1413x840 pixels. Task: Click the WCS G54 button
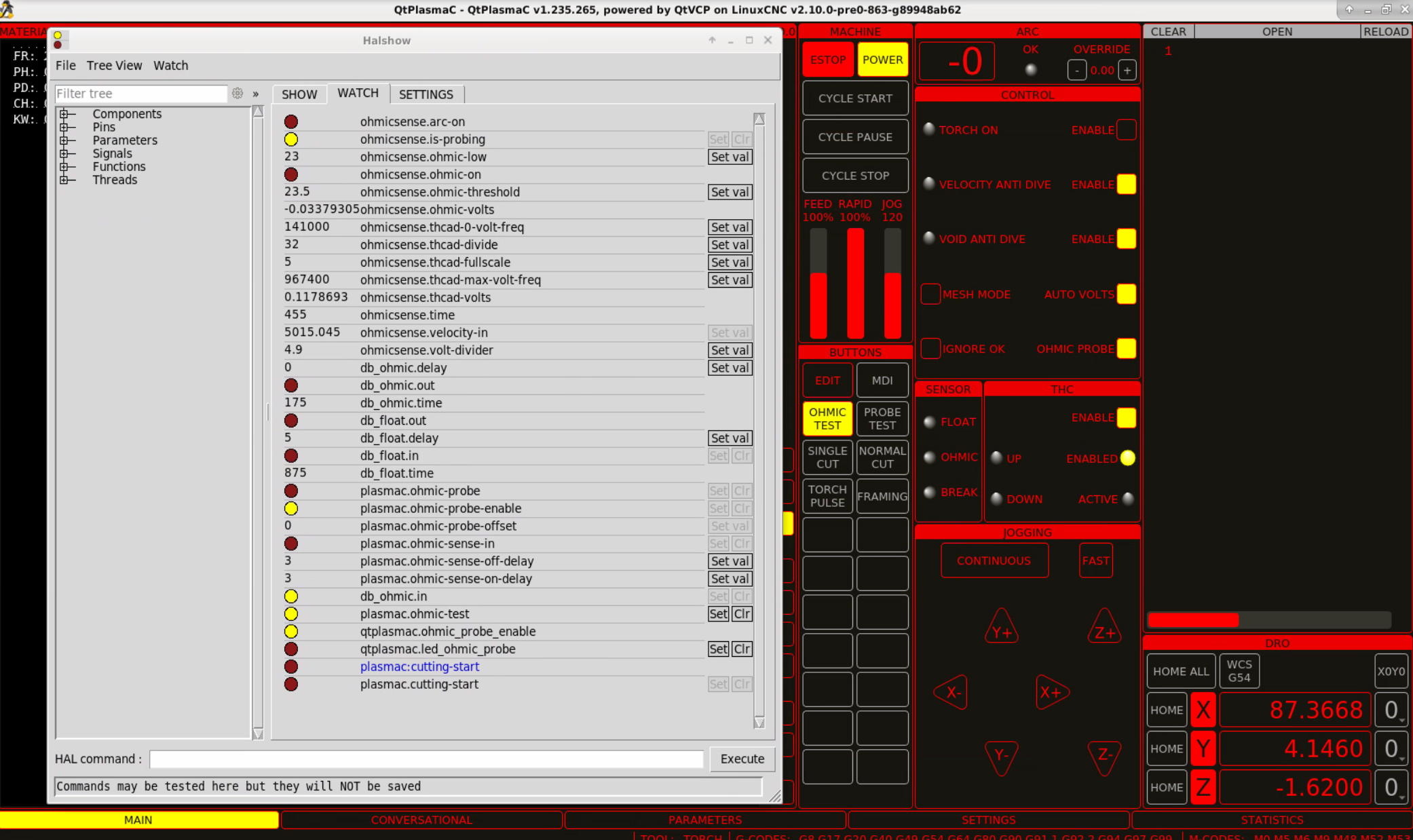point(1239,671)
